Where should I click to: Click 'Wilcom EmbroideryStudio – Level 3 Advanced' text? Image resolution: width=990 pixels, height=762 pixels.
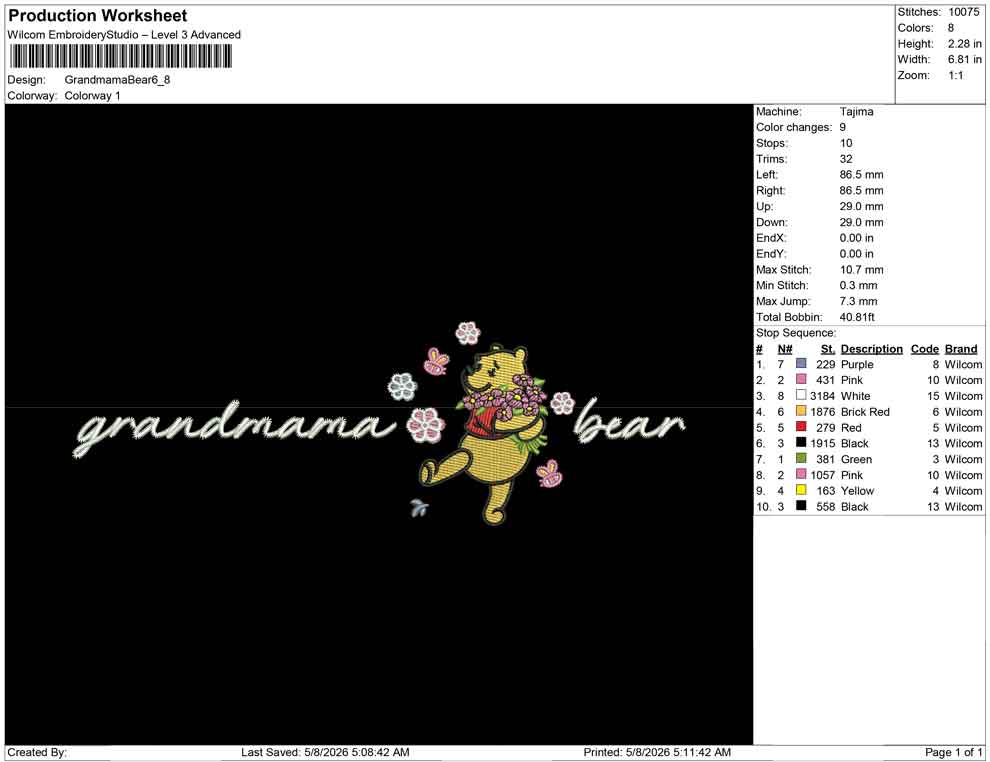124,35
